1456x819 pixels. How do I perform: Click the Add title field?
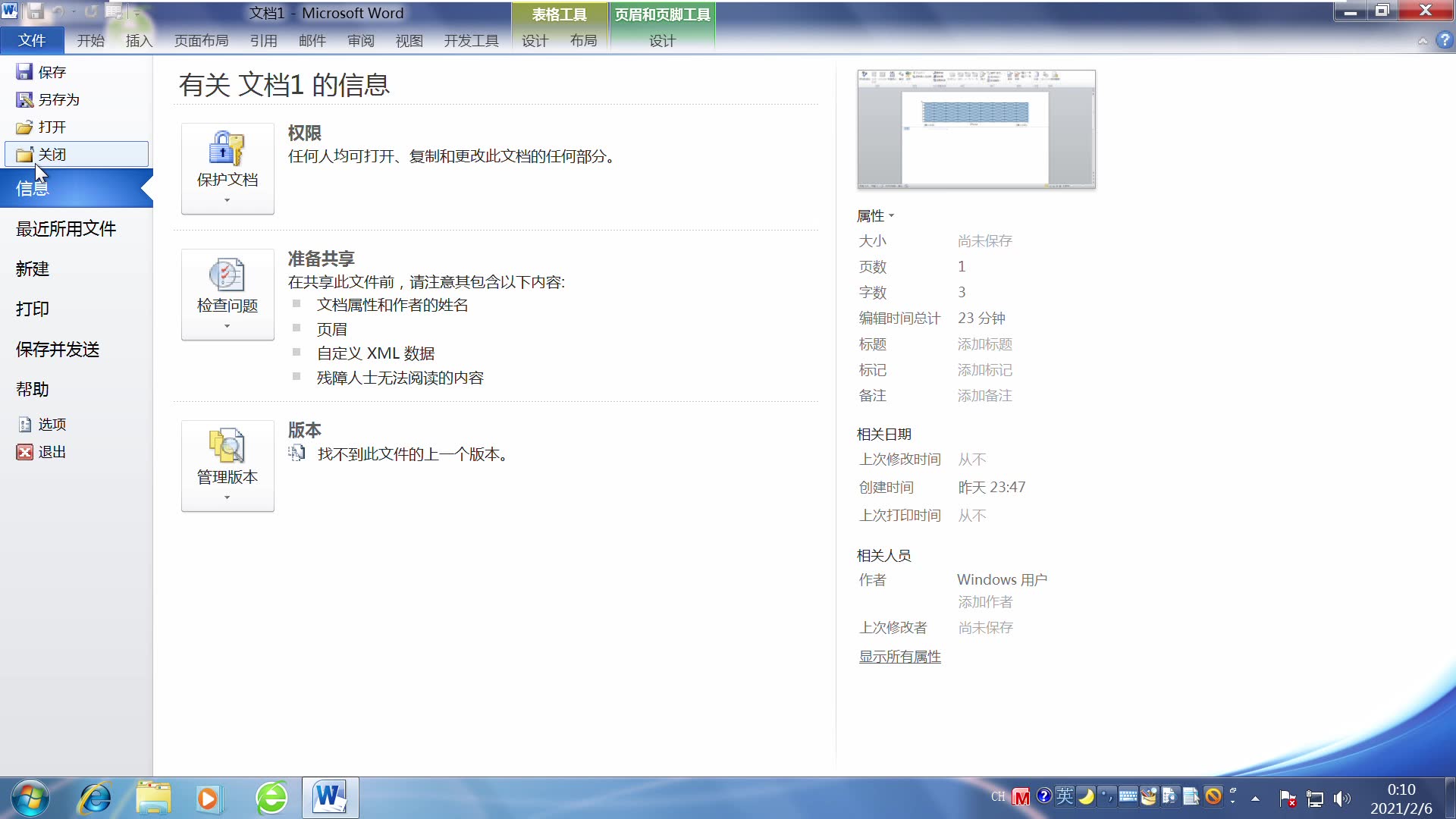pos(984,344)
